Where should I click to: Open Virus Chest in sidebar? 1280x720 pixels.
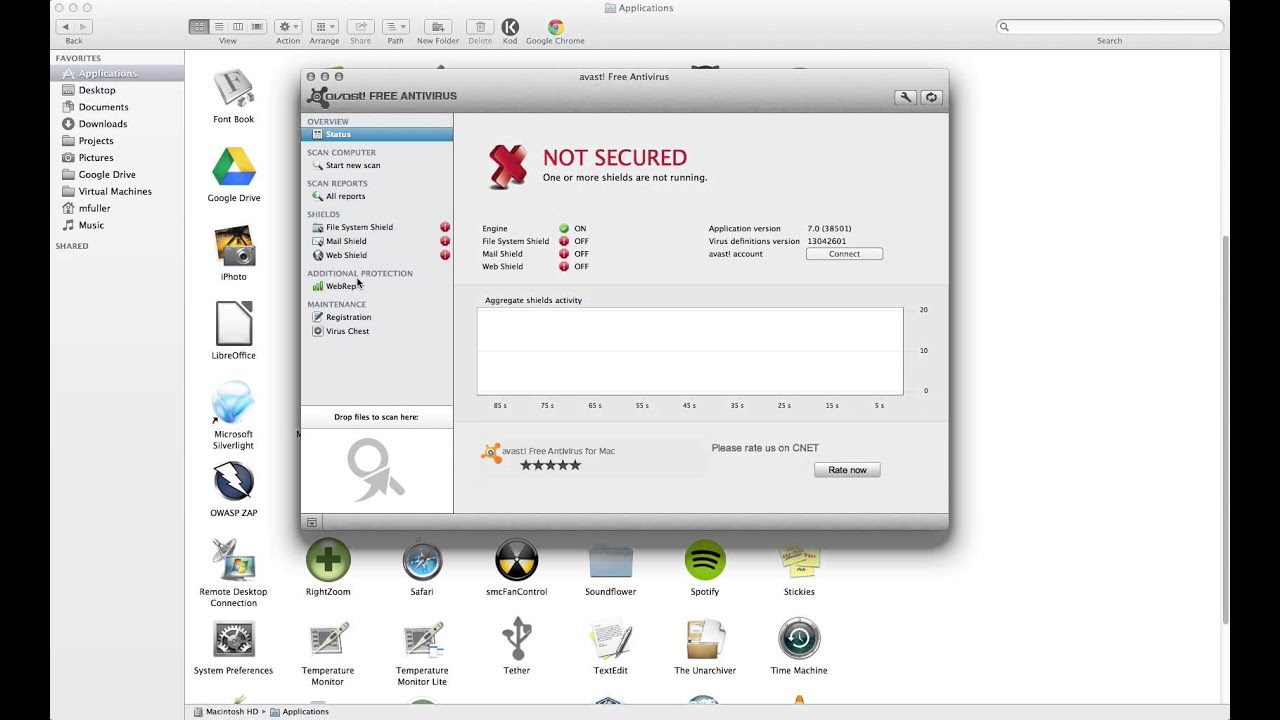347,331
